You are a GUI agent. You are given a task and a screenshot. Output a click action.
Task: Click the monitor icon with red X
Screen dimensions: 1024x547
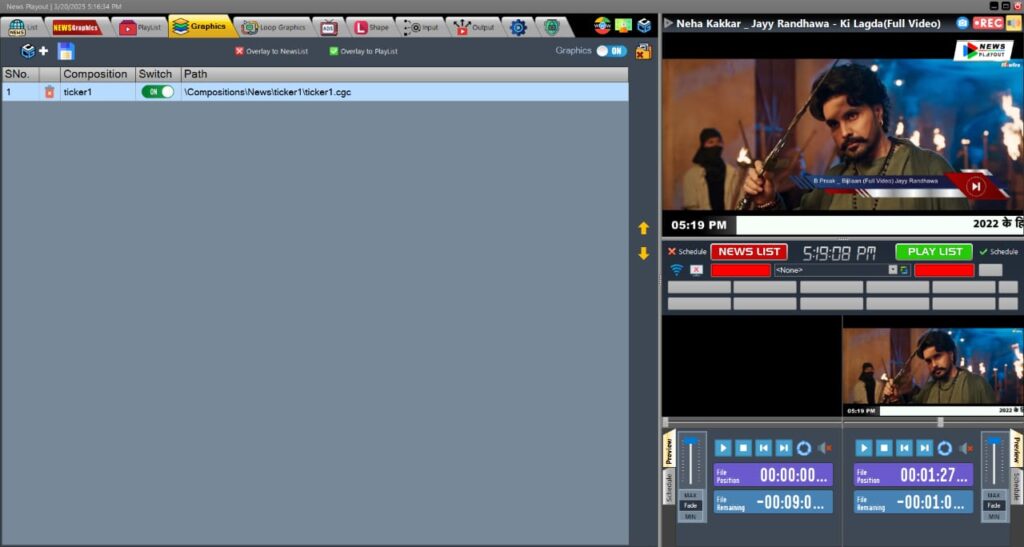pos(696,270)
